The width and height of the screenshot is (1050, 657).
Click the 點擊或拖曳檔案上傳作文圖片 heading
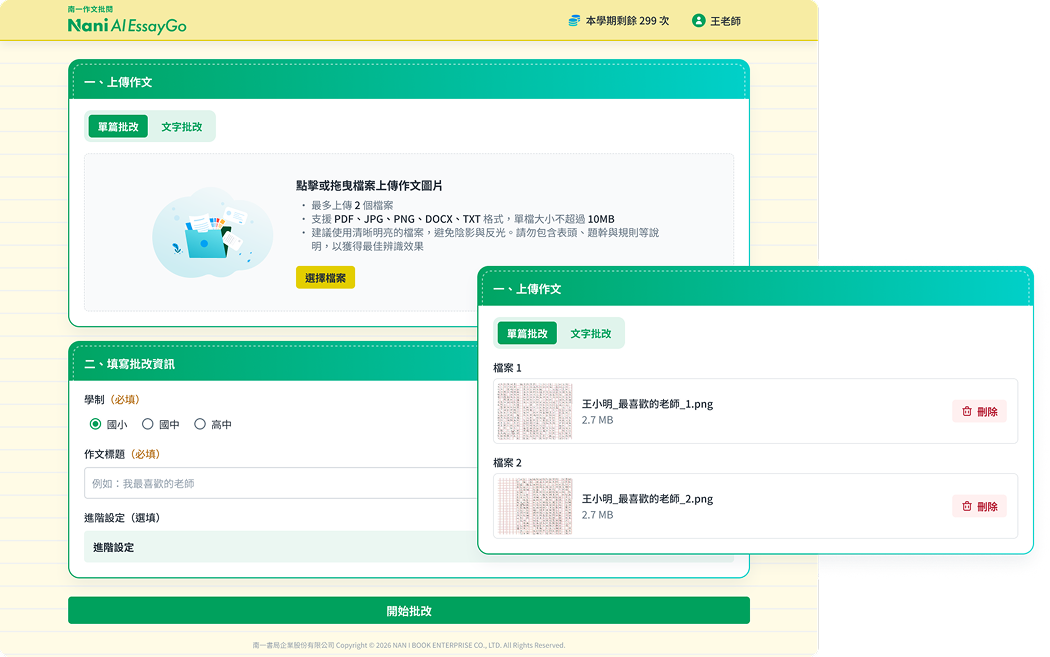pos(369,186)
